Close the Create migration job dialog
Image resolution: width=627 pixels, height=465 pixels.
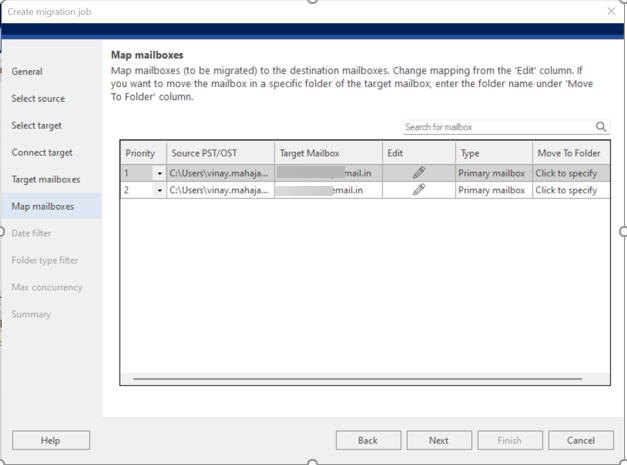coord(611,11)
